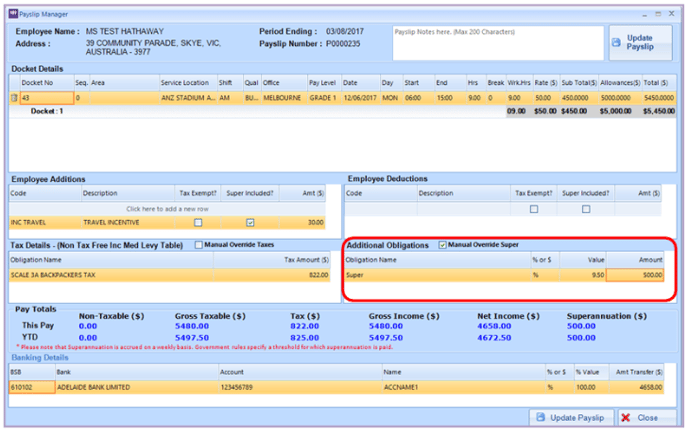Click the Pay Level column header

pos(324,82)
